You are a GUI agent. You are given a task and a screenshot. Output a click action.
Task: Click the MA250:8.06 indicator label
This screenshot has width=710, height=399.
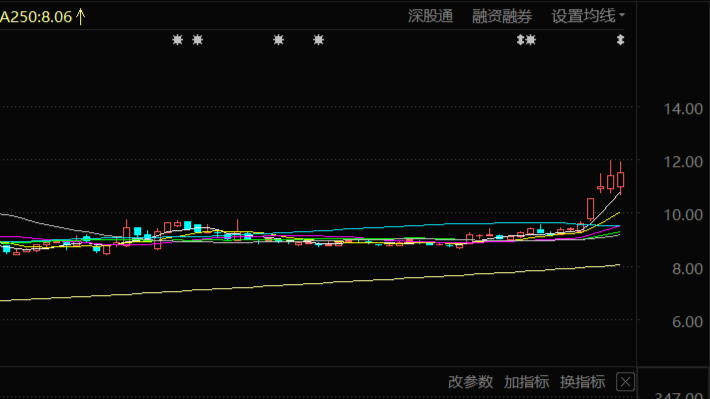tap(36, 17)
